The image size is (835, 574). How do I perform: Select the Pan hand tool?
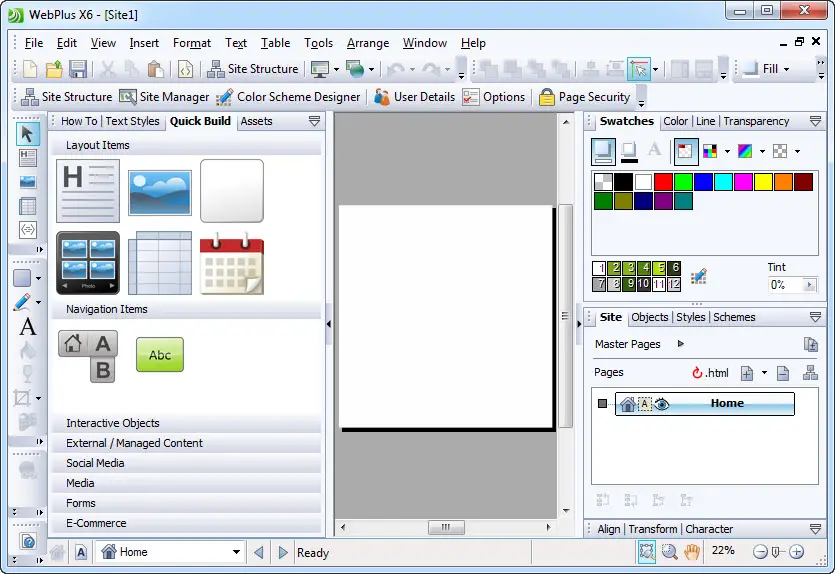[x=692, y=552]
